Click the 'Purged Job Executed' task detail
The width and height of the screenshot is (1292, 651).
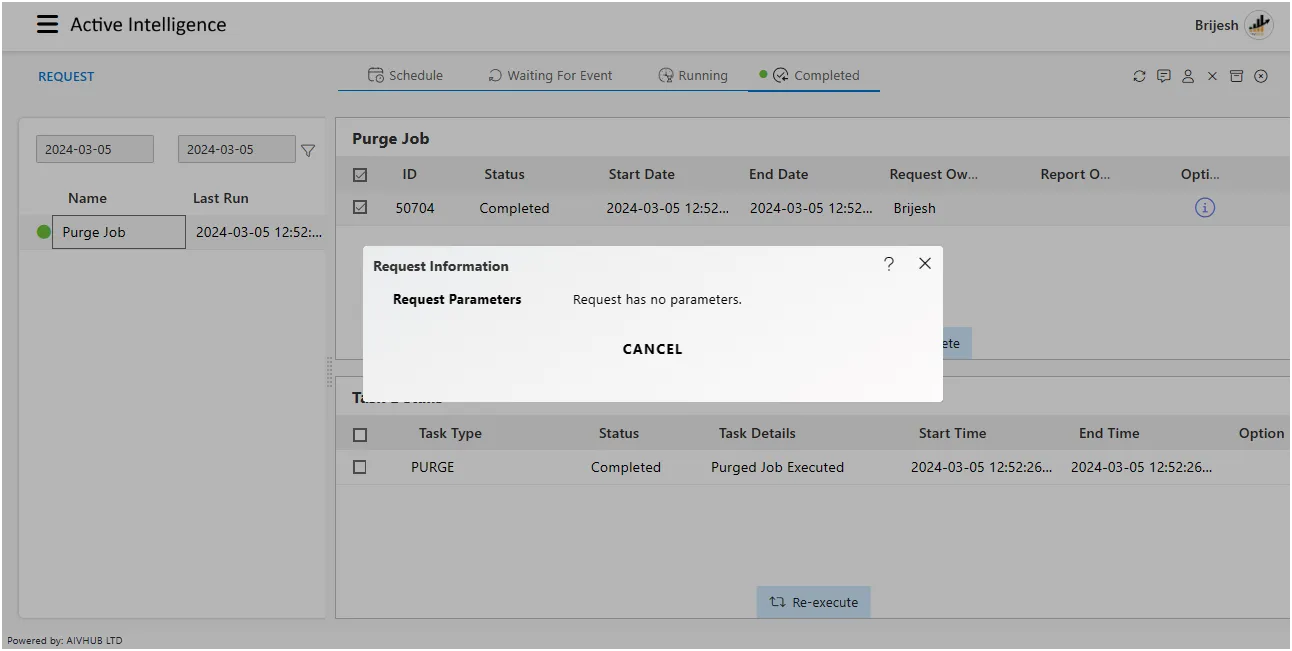pos(777,467)
